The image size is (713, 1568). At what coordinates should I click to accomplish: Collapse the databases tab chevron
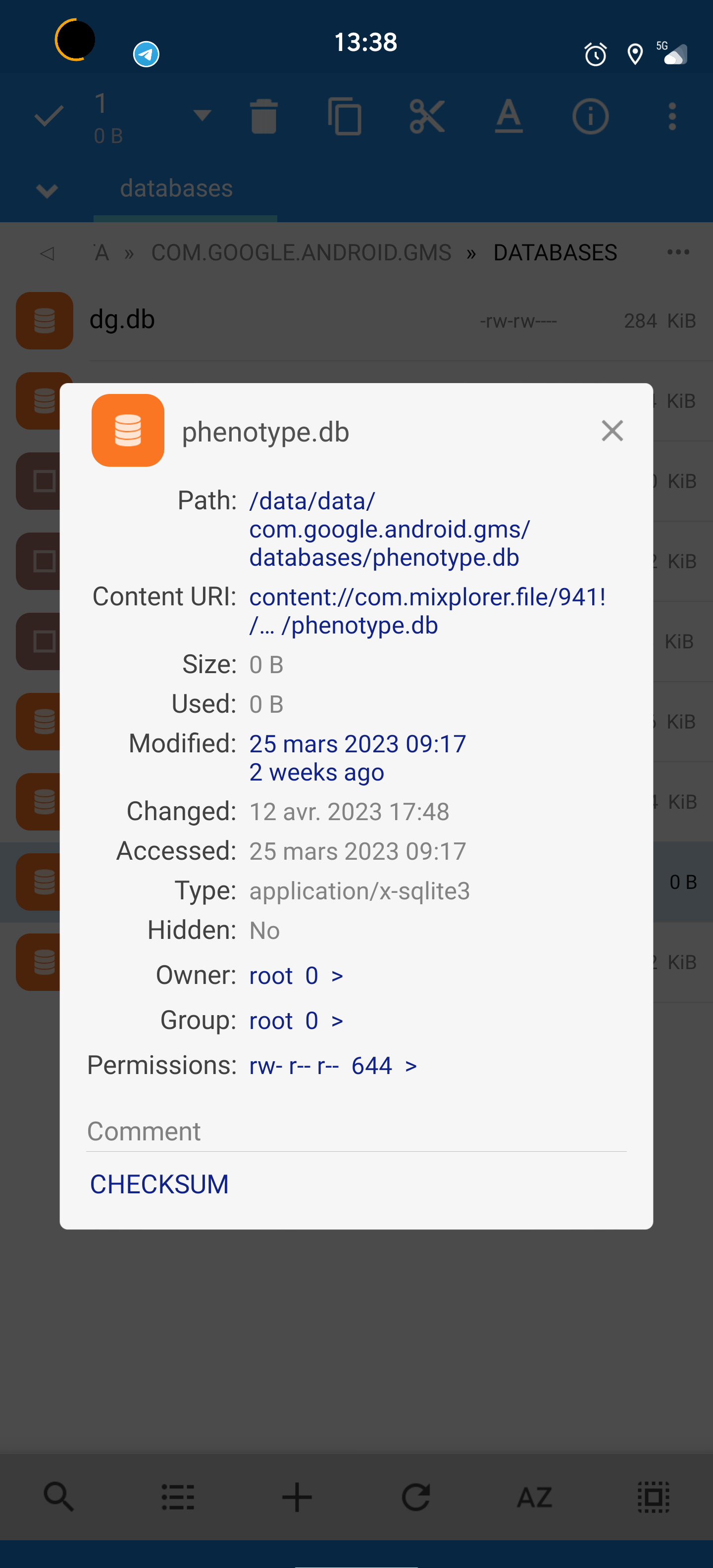point(46,190)
